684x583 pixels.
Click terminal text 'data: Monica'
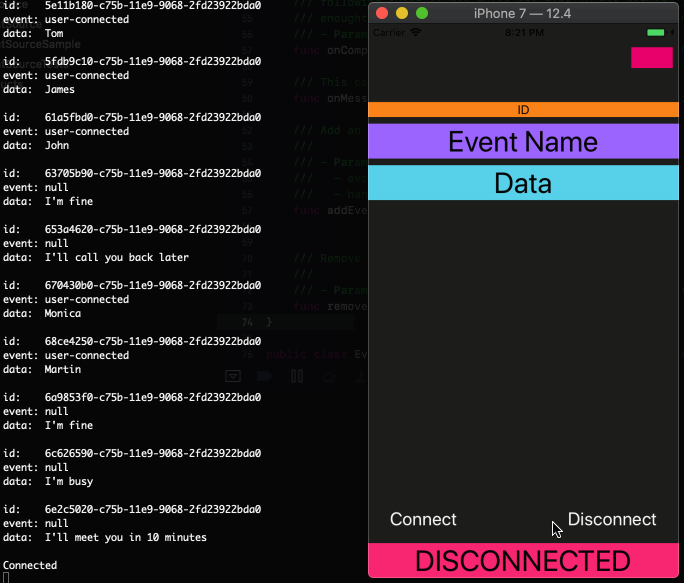coord(42,313)
